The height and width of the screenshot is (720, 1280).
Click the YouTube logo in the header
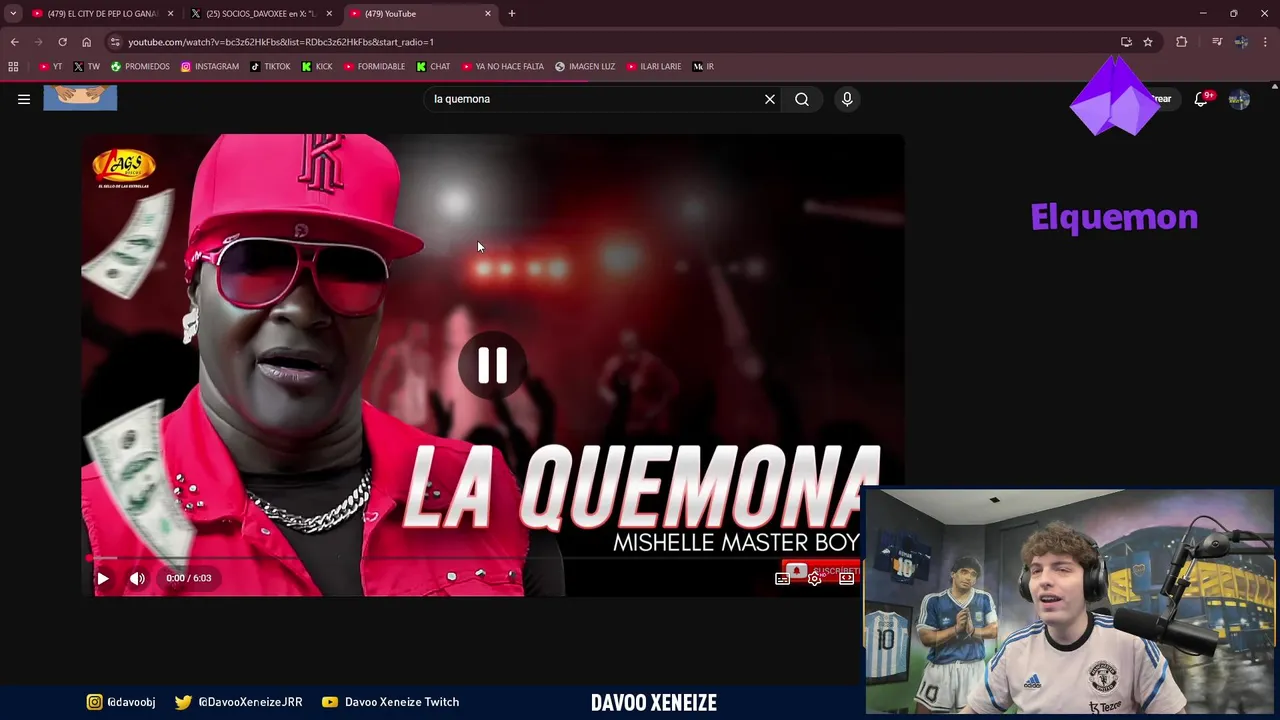[80, 98]
